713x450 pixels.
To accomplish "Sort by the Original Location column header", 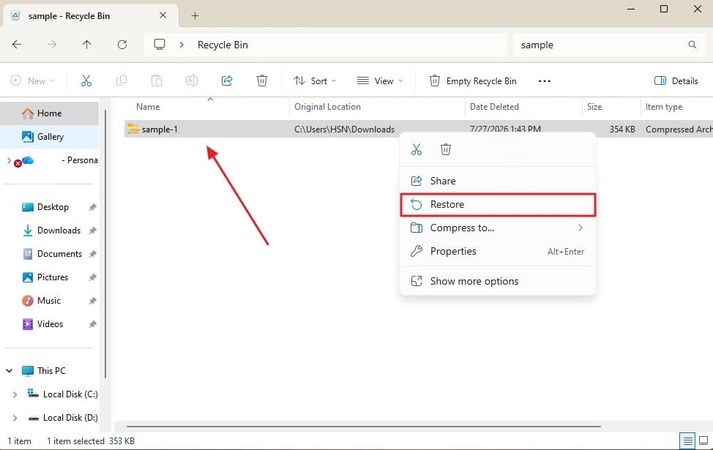I will coord(327,107).
